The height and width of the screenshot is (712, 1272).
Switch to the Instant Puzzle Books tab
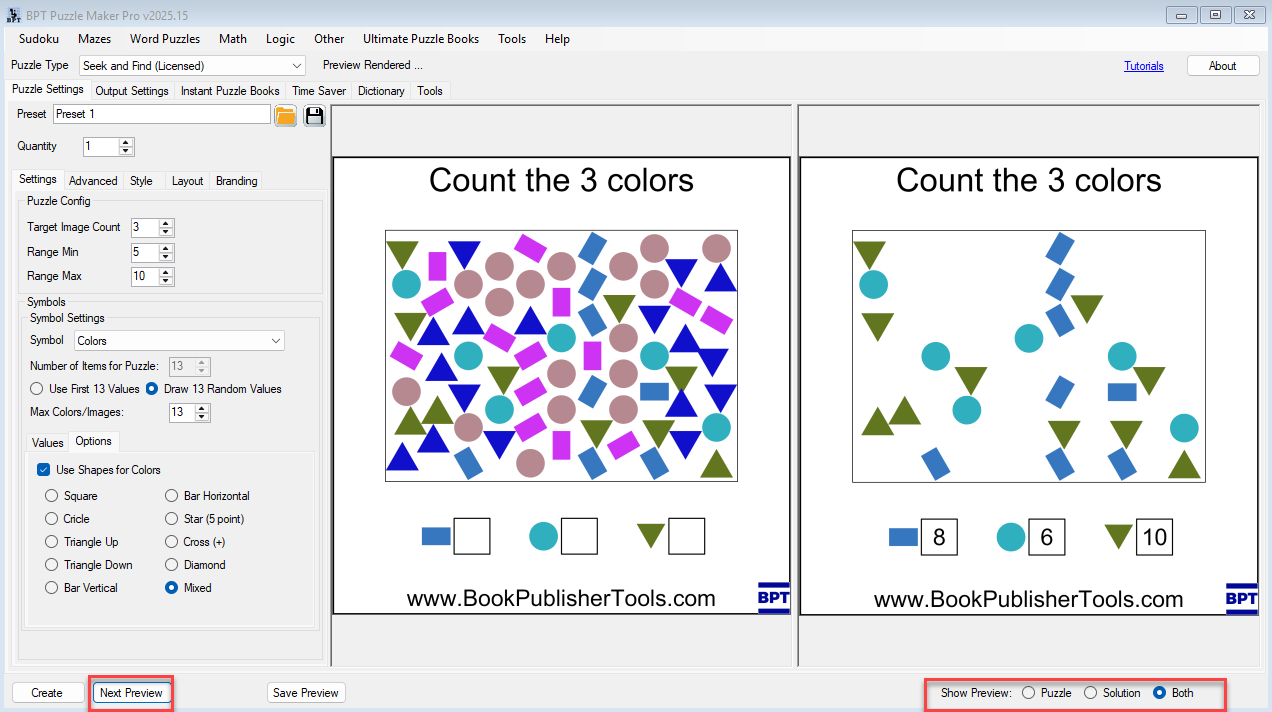point(230,91)
